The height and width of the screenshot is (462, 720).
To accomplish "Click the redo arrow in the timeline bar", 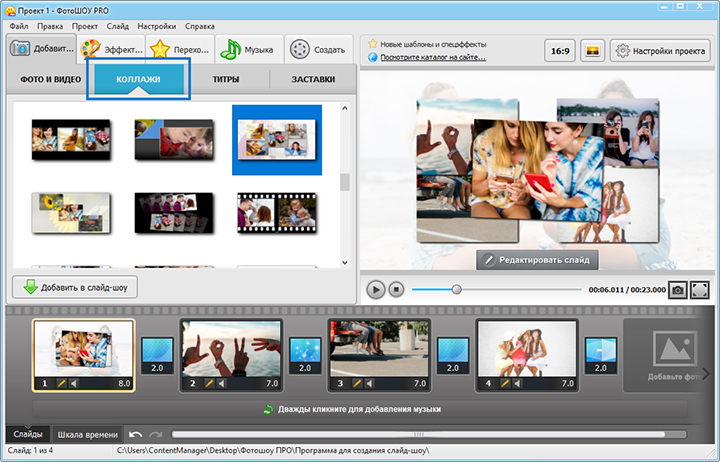I will pos(156,434).
